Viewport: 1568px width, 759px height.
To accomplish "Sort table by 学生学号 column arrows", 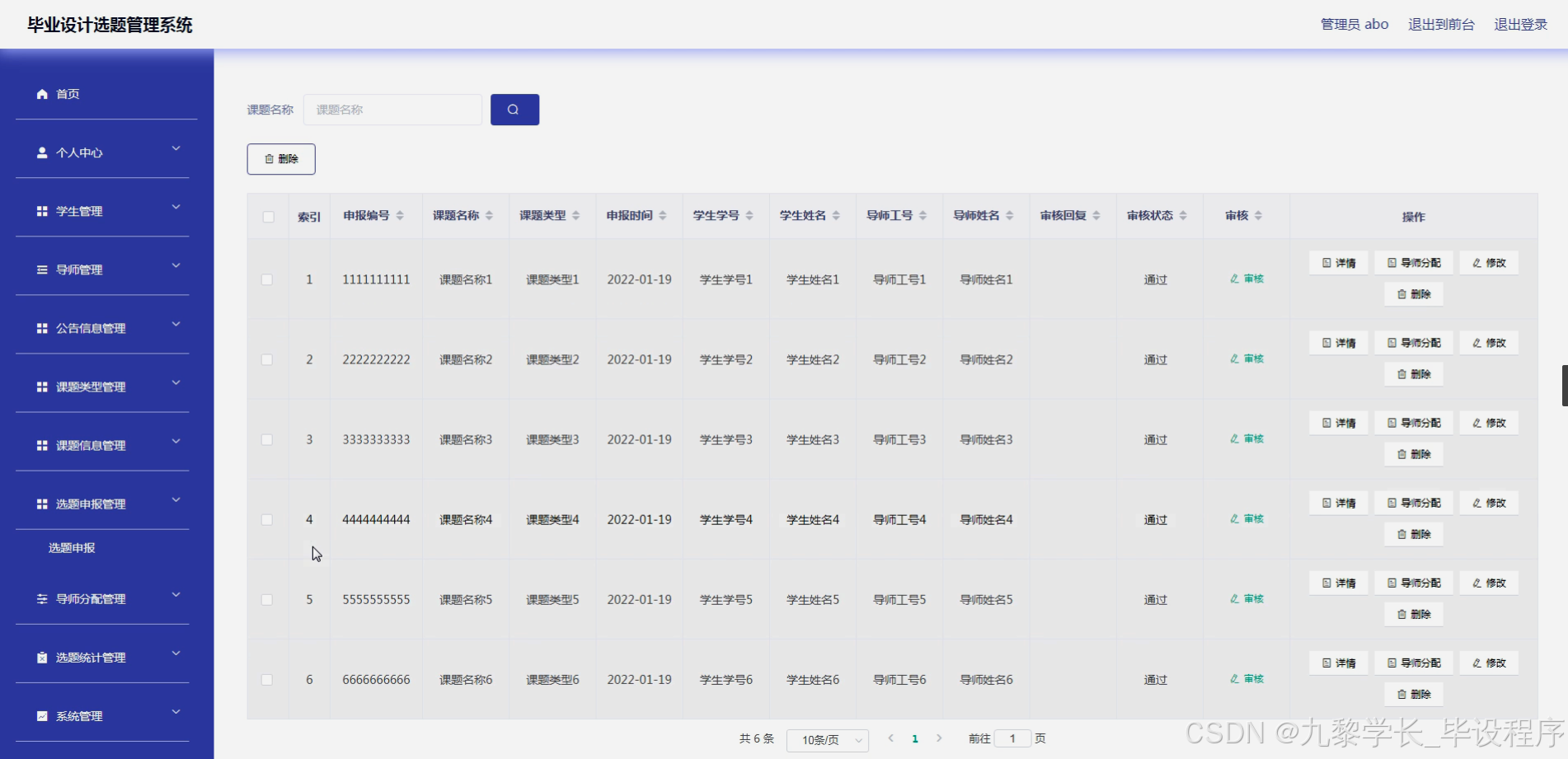I will 749,215.
